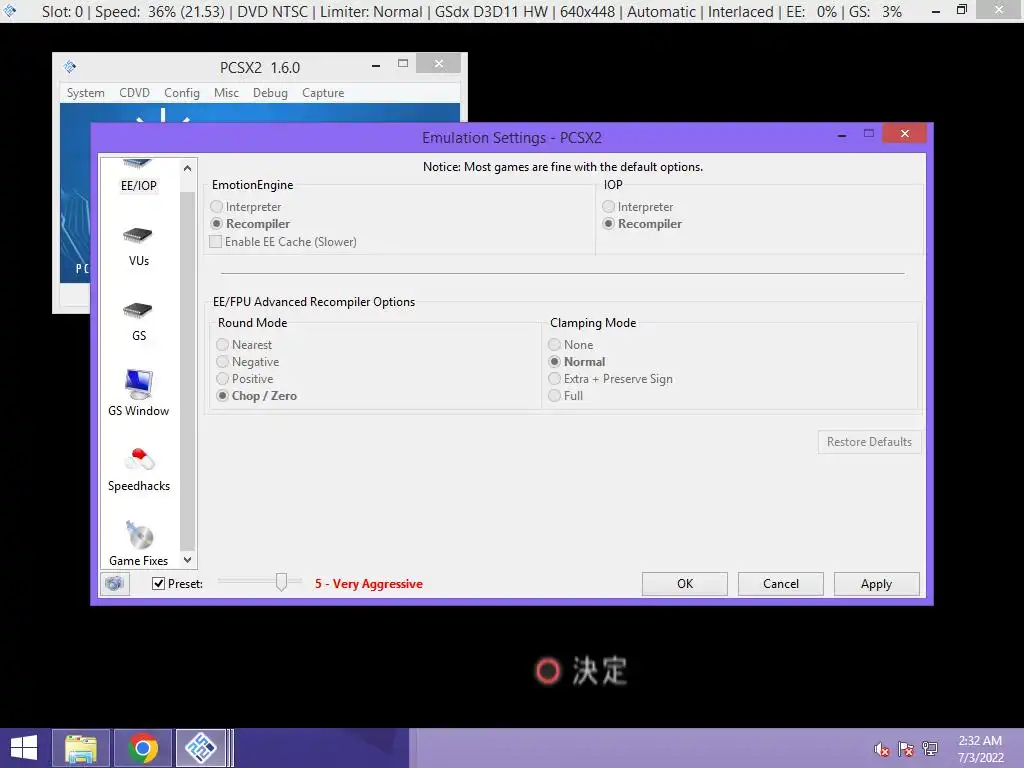Open the Windows Start button

[x=24, y=748]
